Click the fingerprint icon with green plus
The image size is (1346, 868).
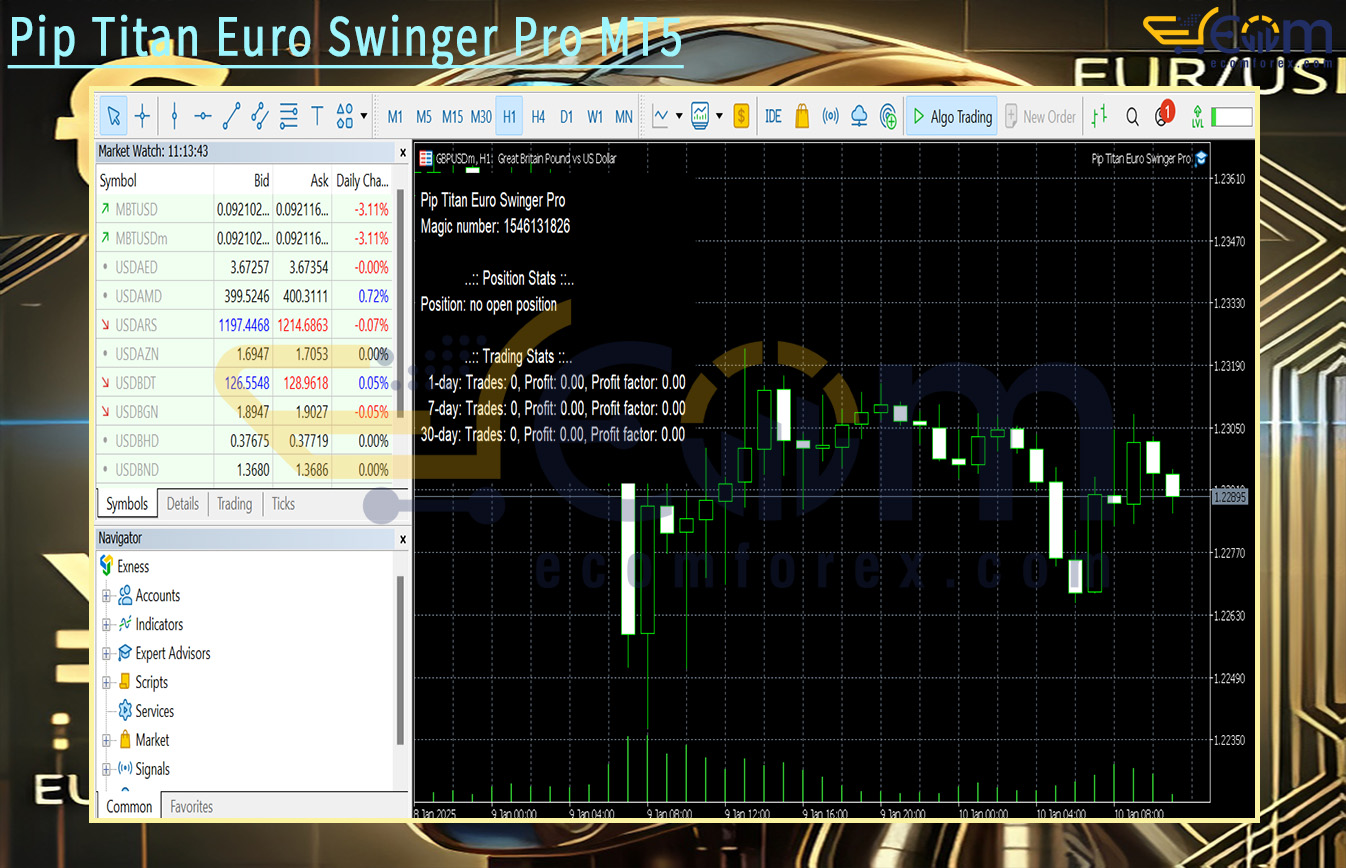point(888,117)
